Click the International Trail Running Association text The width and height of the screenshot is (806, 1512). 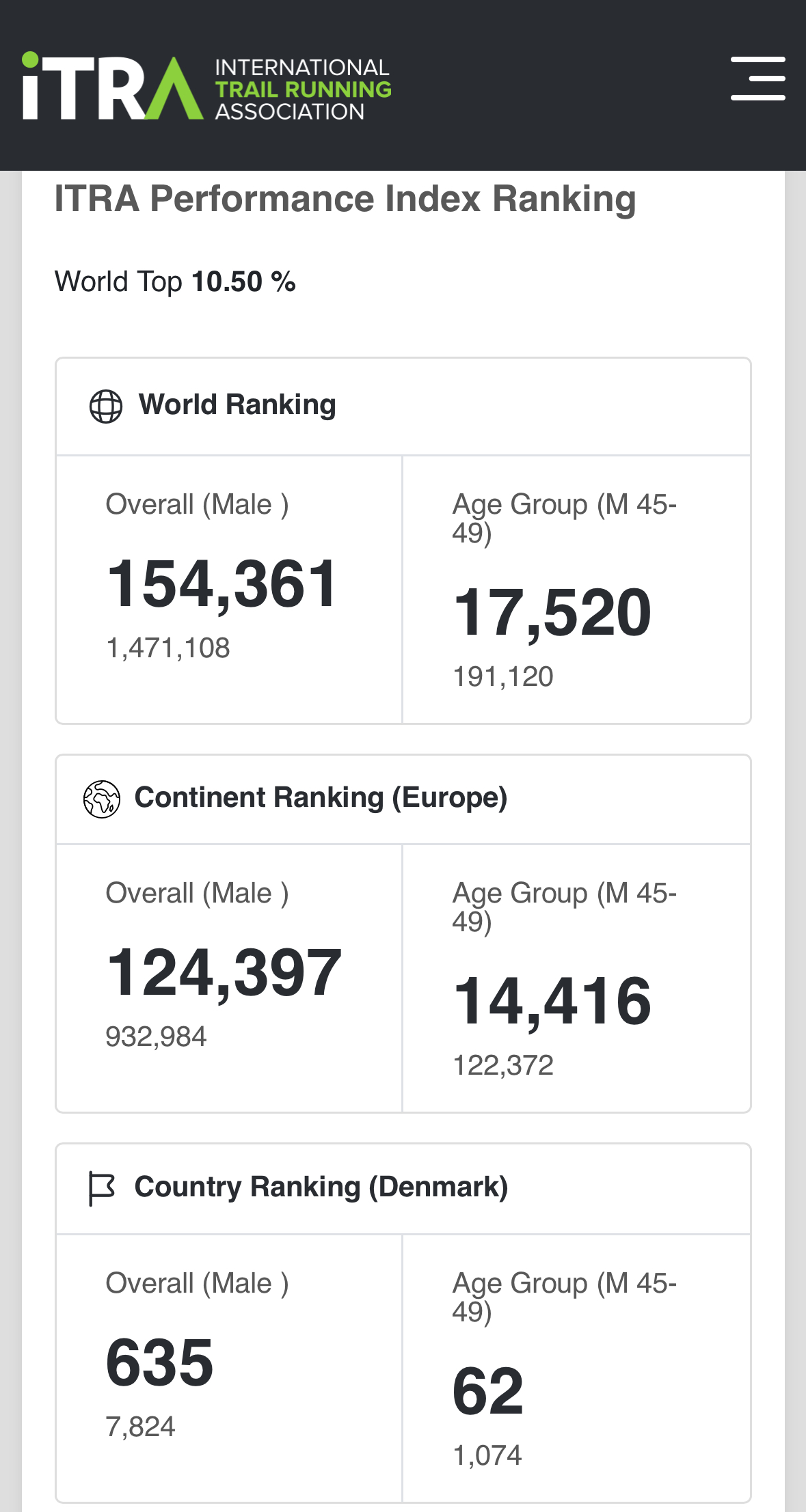pos(303,90)
